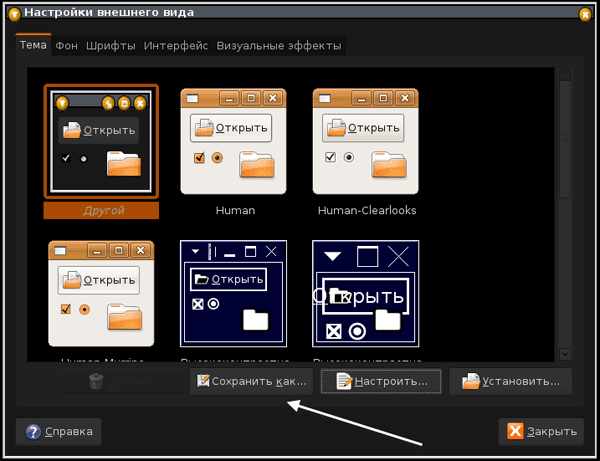Select the first dark blue high-contrast theme thumbnail

click(x=234, y=294)
